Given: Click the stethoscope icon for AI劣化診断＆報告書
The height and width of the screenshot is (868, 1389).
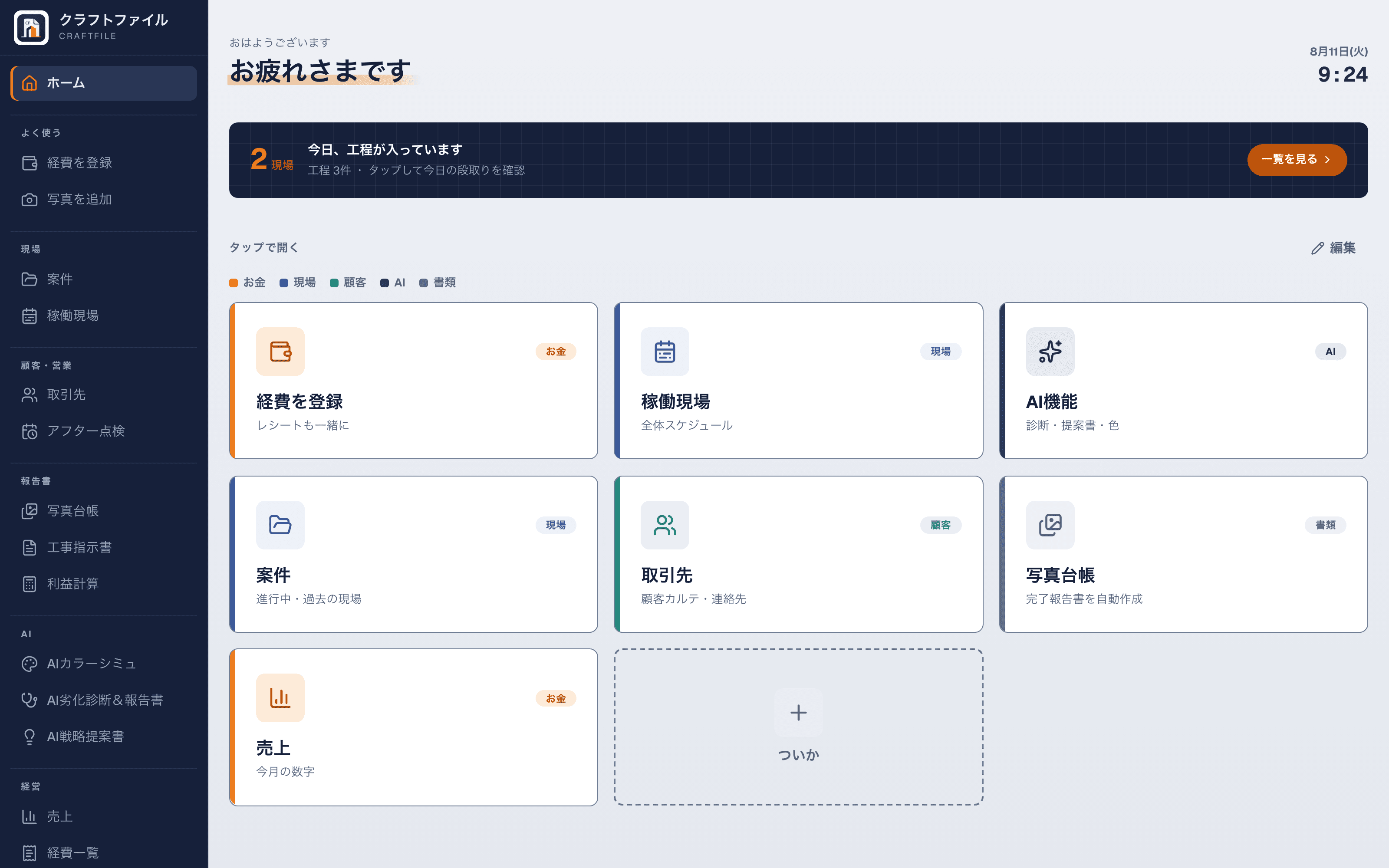Looking at the screenshot, I should point(29,700).
